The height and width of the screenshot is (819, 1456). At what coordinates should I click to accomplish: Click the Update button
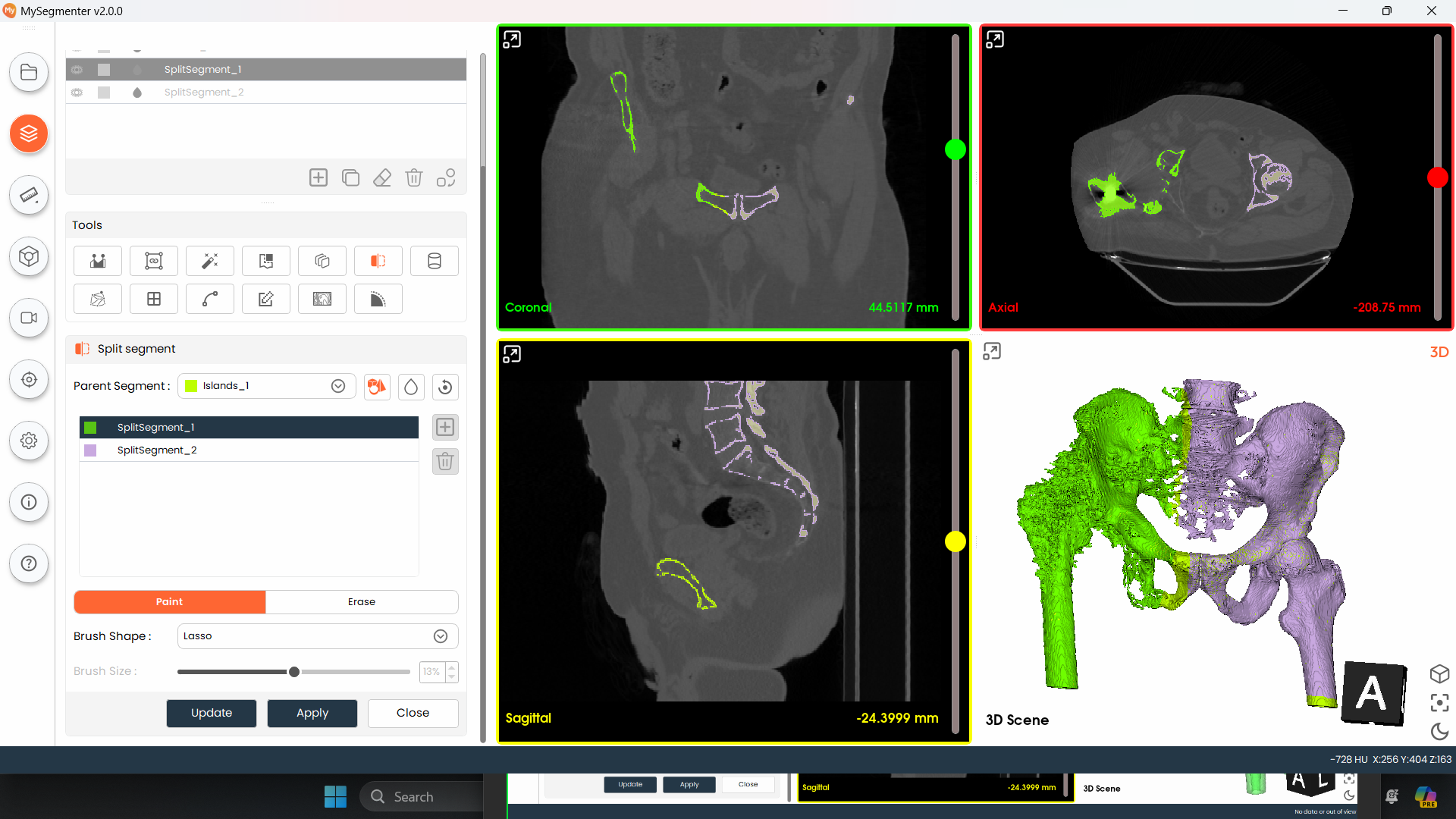pyautogui.click(x=212, y=713)
